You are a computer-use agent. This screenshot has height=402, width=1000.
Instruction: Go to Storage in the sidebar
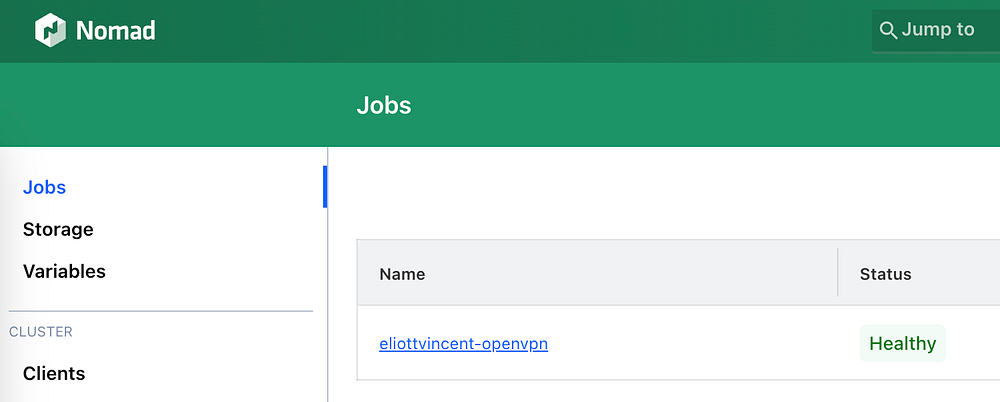tap(58, 229)
